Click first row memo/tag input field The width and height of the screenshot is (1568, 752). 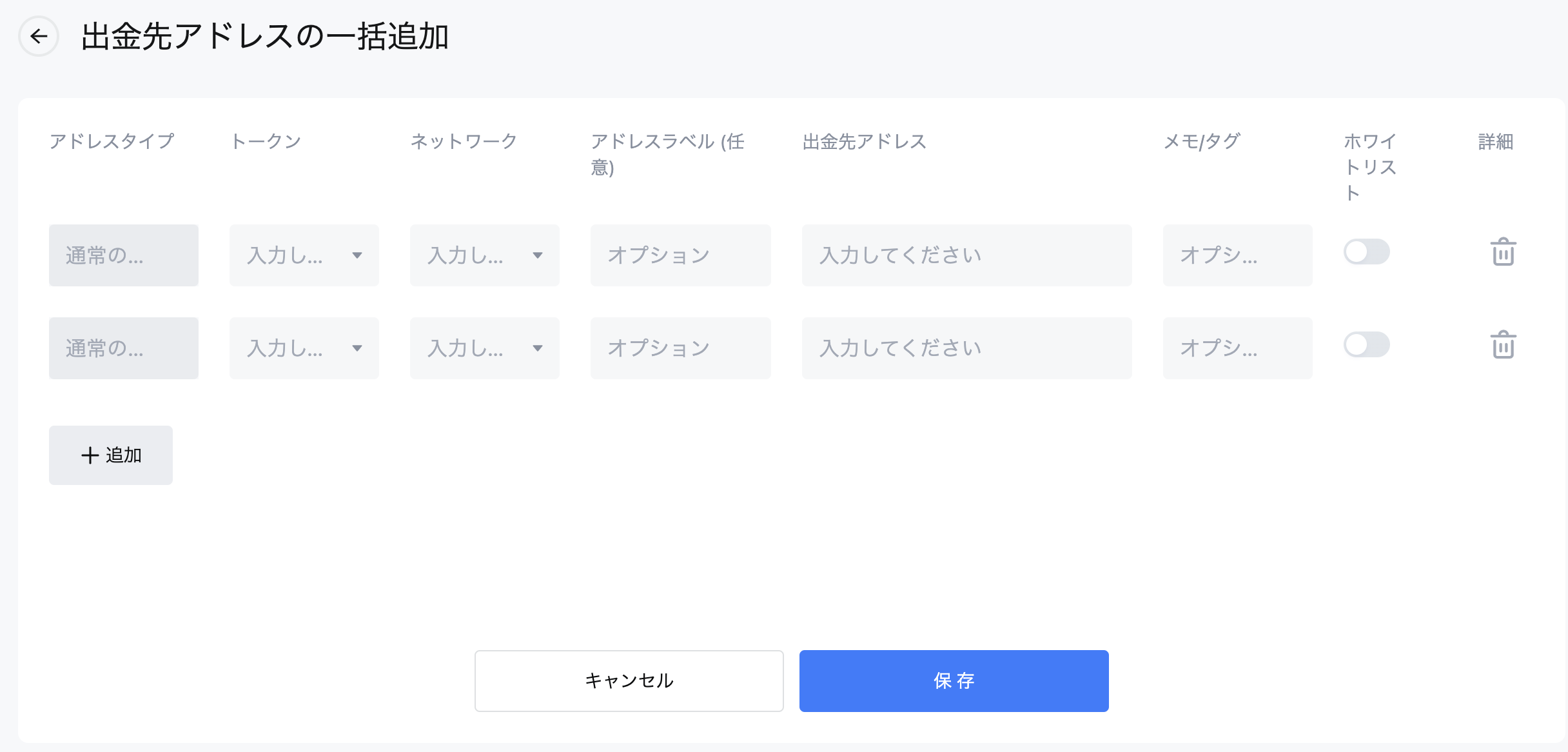(1237, 255)
